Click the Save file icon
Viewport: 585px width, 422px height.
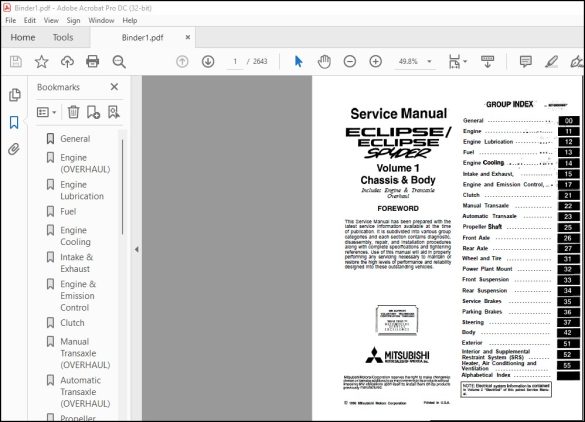pos(16,62)
